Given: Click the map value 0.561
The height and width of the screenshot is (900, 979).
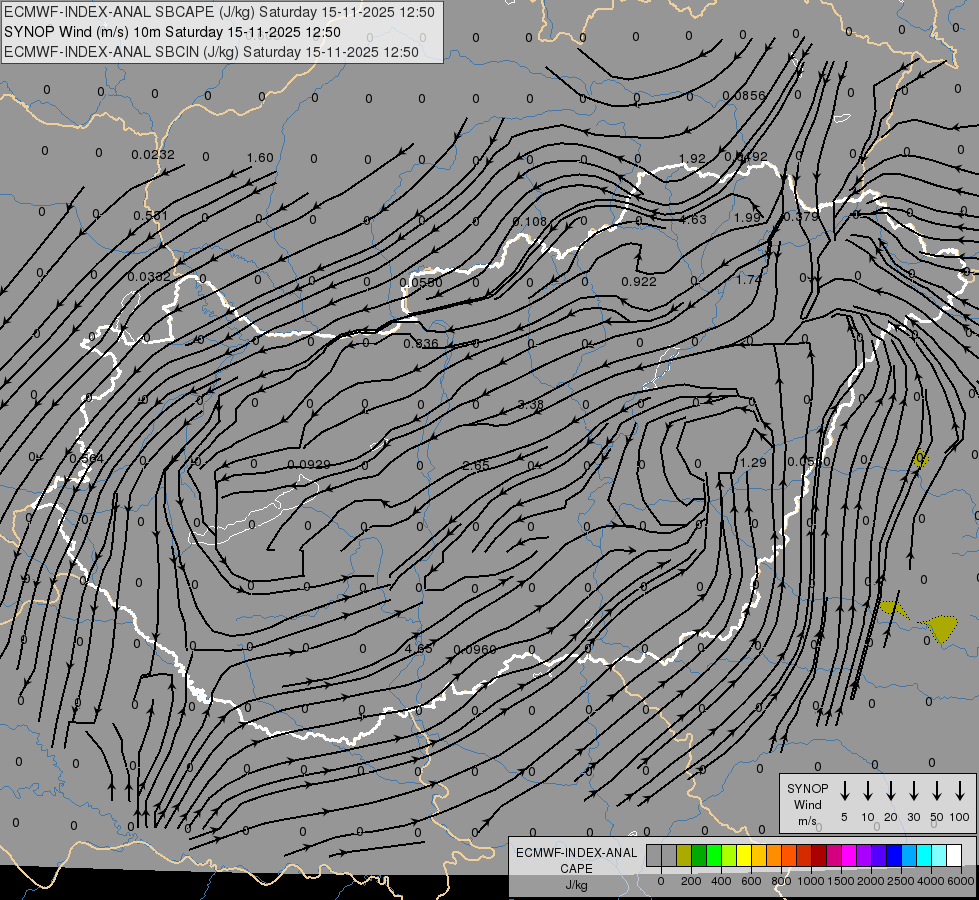Looking at the screenshot, I should click(x=150, y=215).
